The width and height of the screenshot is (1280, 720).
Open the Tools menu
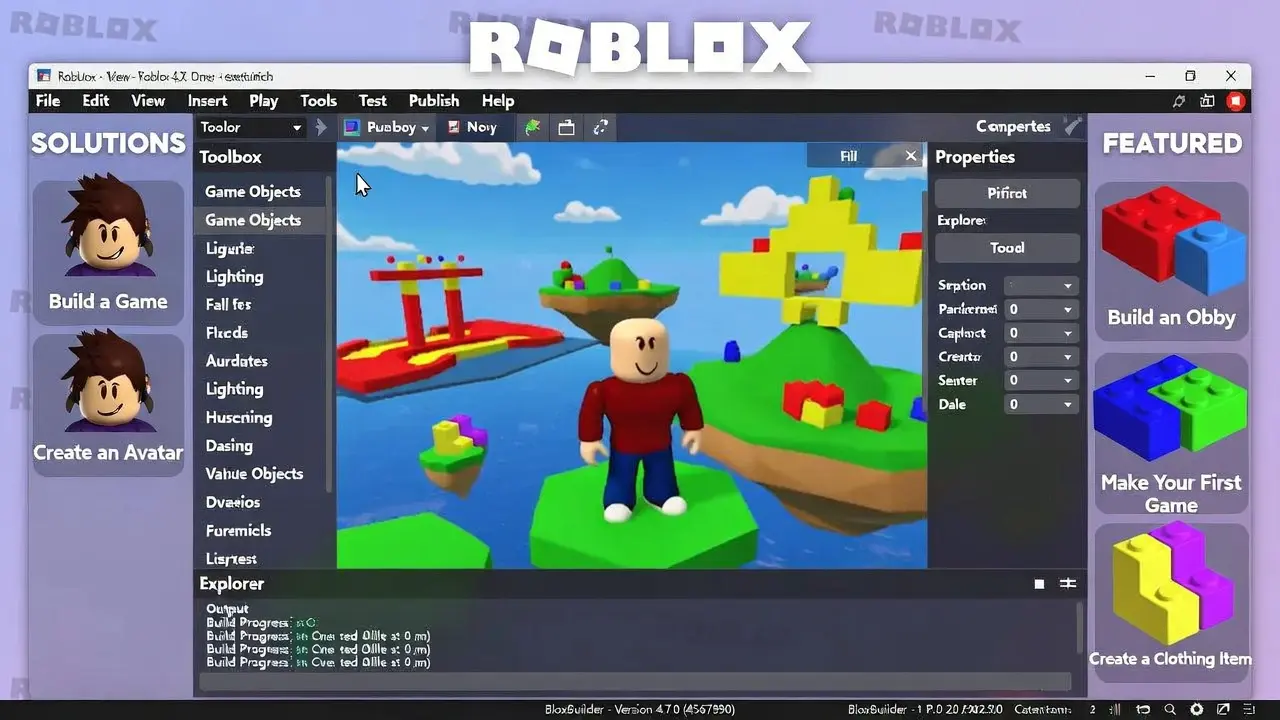pyautogui.click(x=318, y=101)
